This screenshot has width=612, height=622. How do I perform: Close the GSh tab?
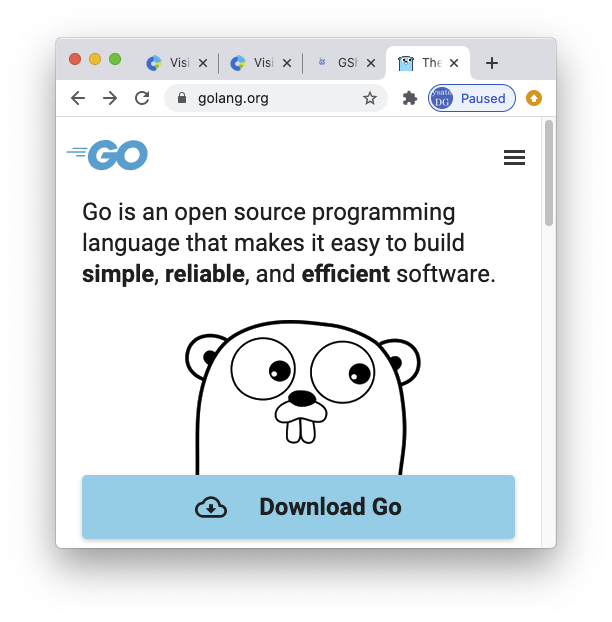click(371, 63)
